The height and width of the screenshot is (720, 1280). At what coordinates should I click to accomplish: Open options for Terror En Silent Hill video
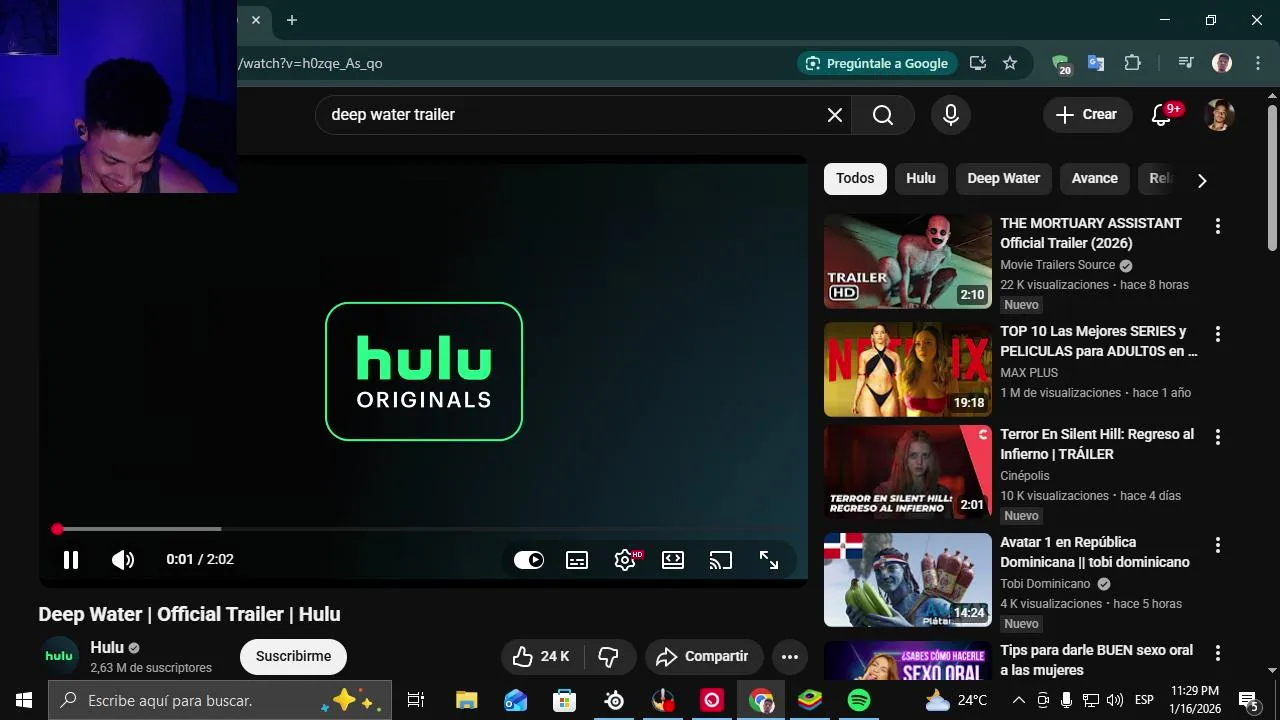1217,437
